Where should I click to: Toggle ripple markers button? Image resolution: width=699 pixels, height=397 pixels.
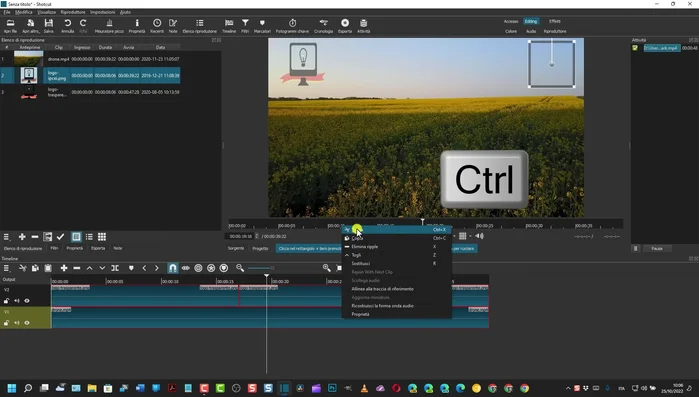224,268
